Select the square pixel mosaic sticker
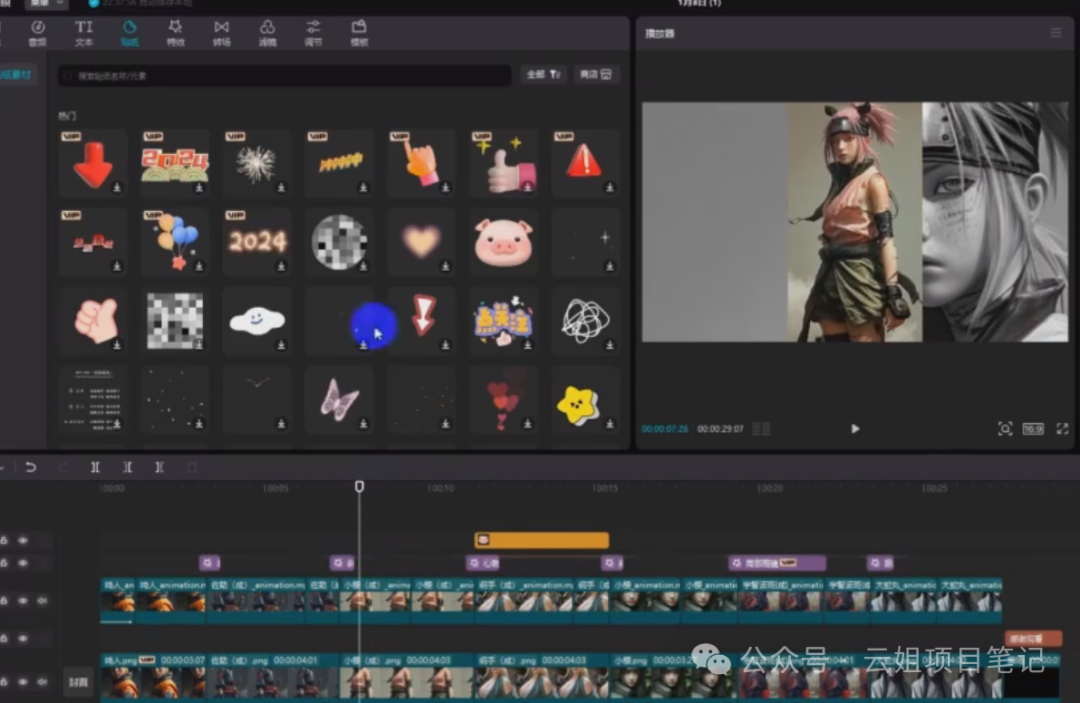 click(175, 320)
